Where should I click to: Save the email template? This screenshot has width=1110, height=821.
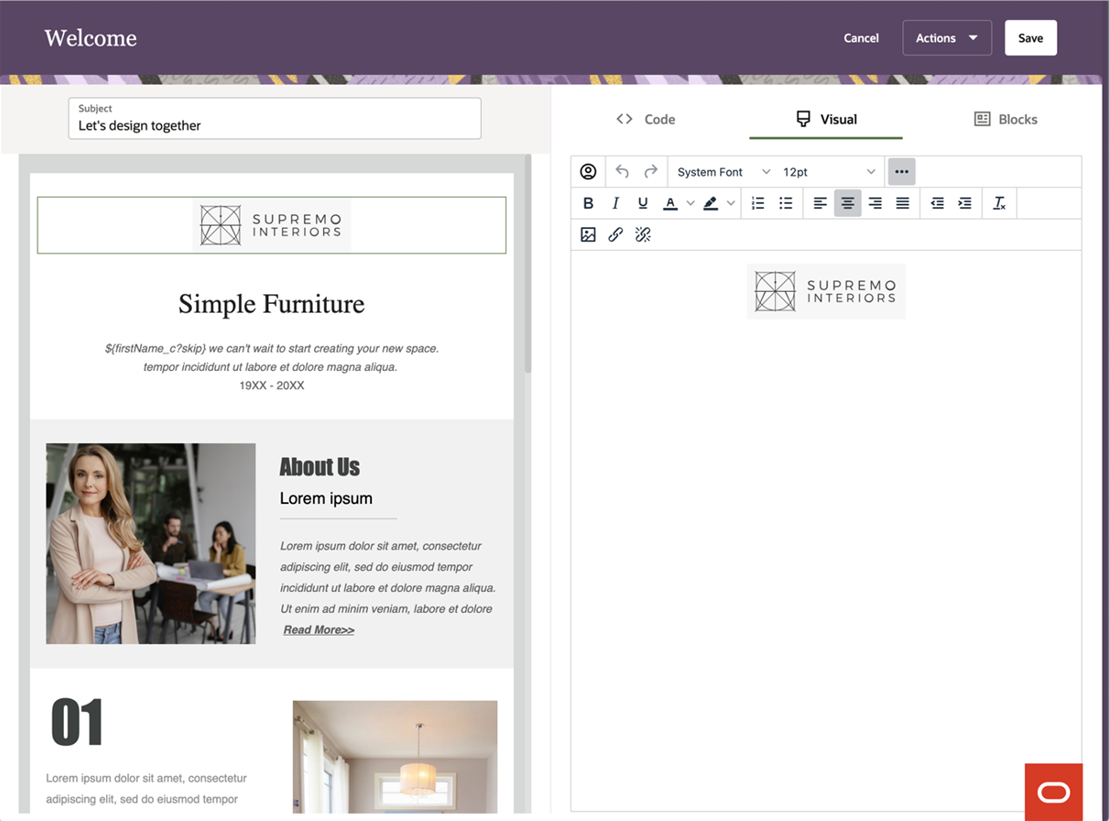(1030, 38)
